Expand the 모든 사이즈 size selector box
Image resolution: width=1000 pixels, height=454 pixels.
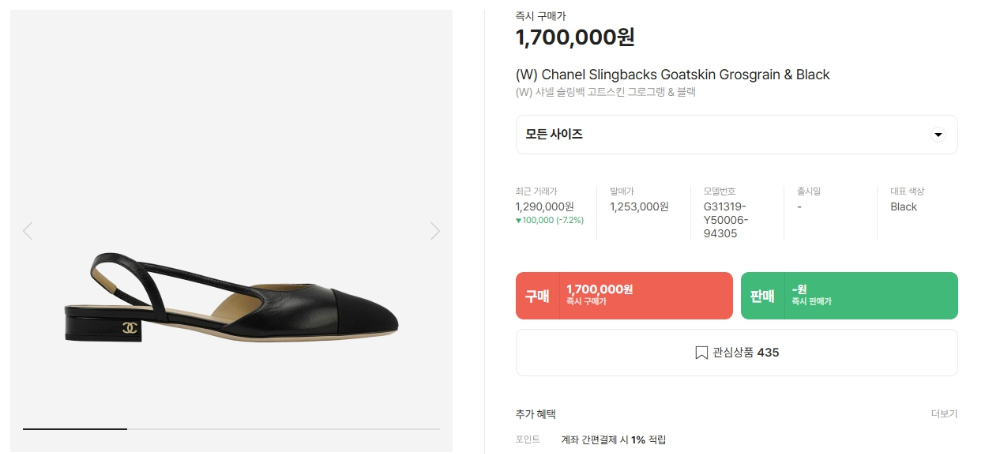[x=737, y=135]
